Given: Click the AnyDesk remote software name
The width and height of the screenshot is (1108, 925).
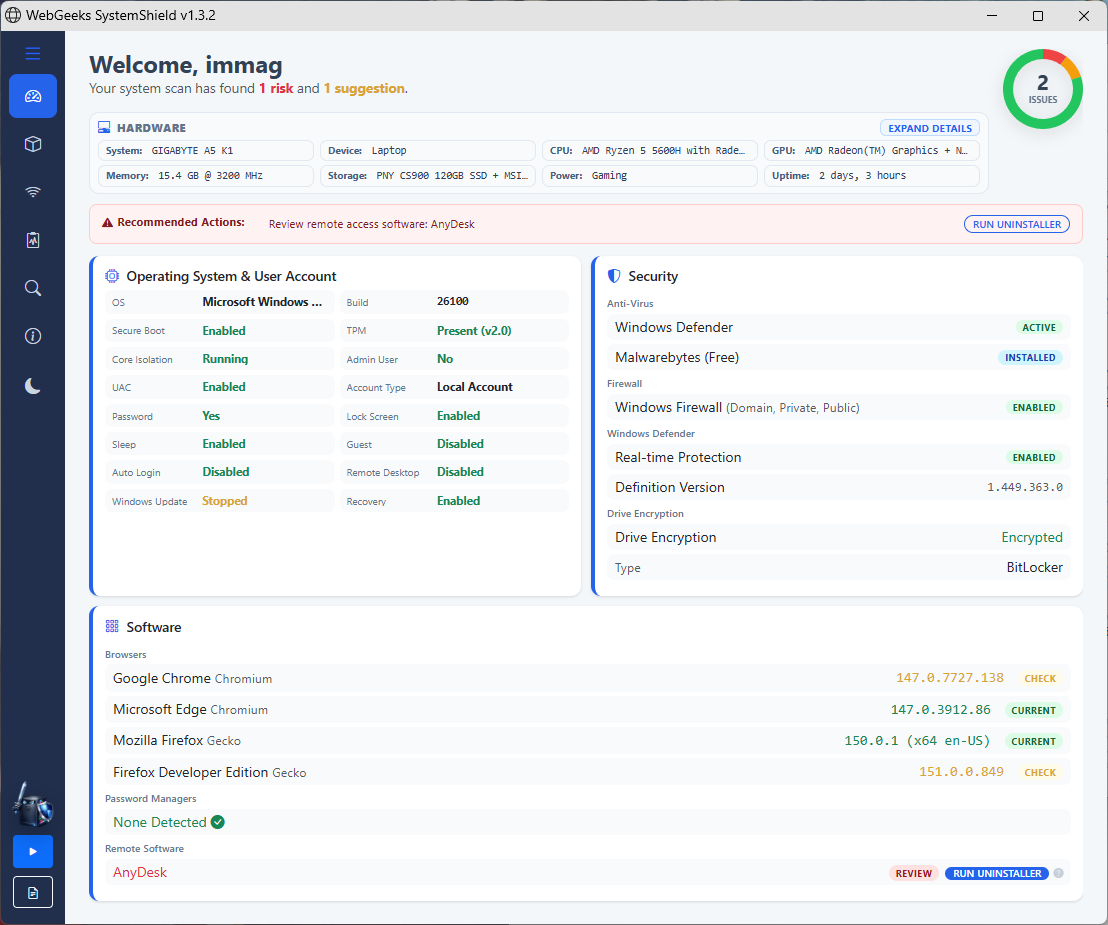Looking at the screenshot, I should coord(140,873).
